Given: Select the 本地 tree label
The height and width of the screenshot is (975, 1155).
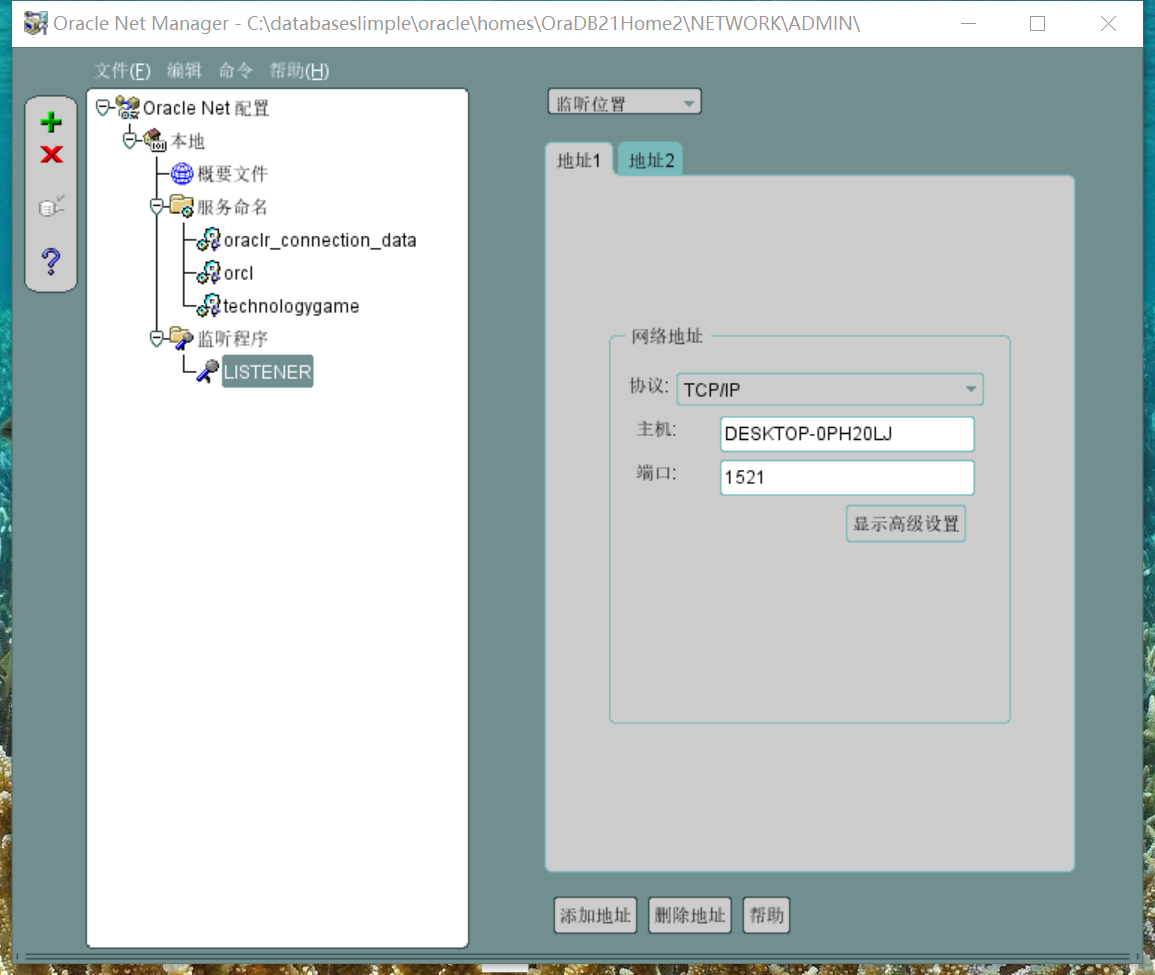Looking at the screenshot, I should click(187, 141).
